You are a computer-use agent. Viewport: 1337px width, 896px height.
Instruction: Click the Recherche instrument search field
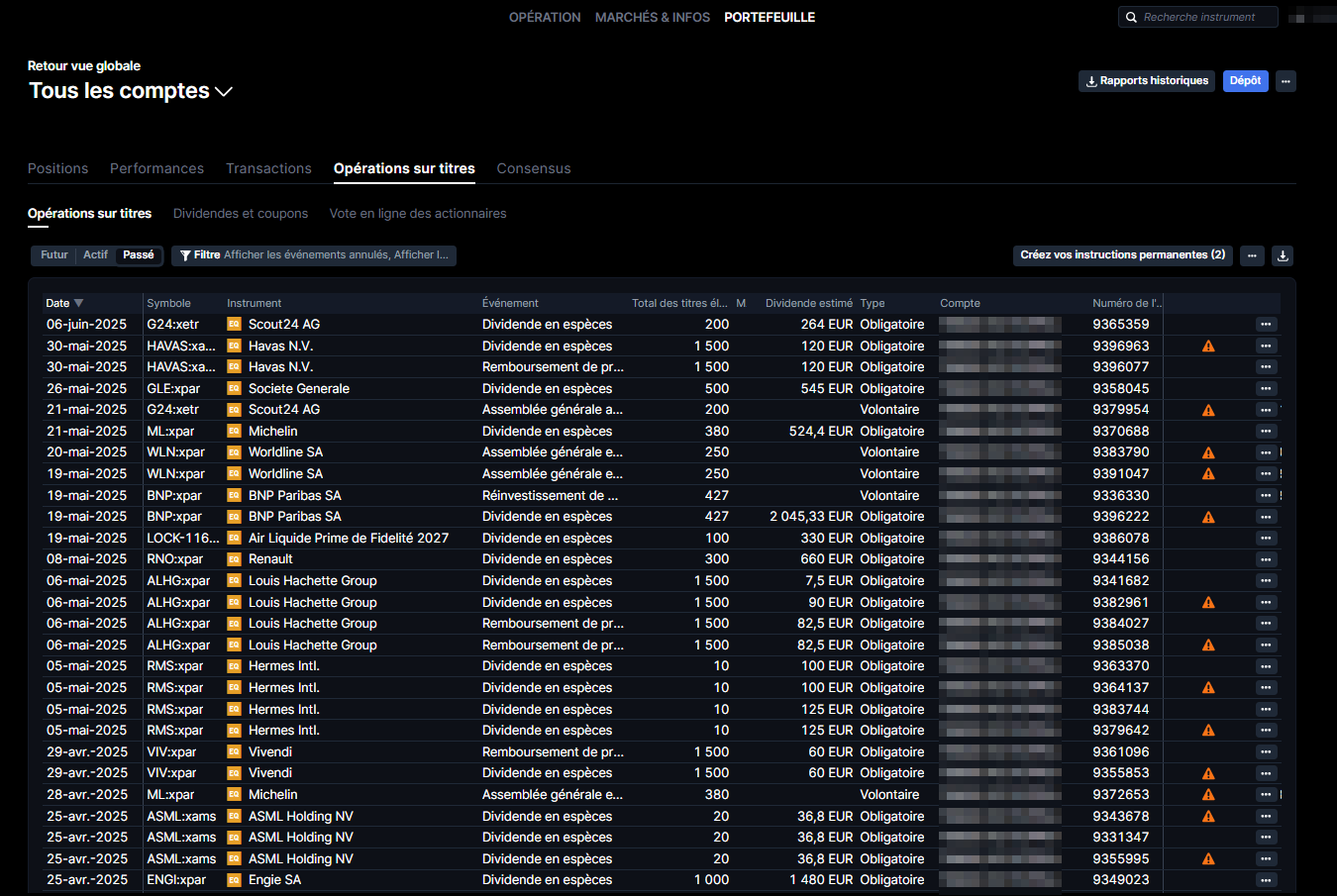point(1198,17)
